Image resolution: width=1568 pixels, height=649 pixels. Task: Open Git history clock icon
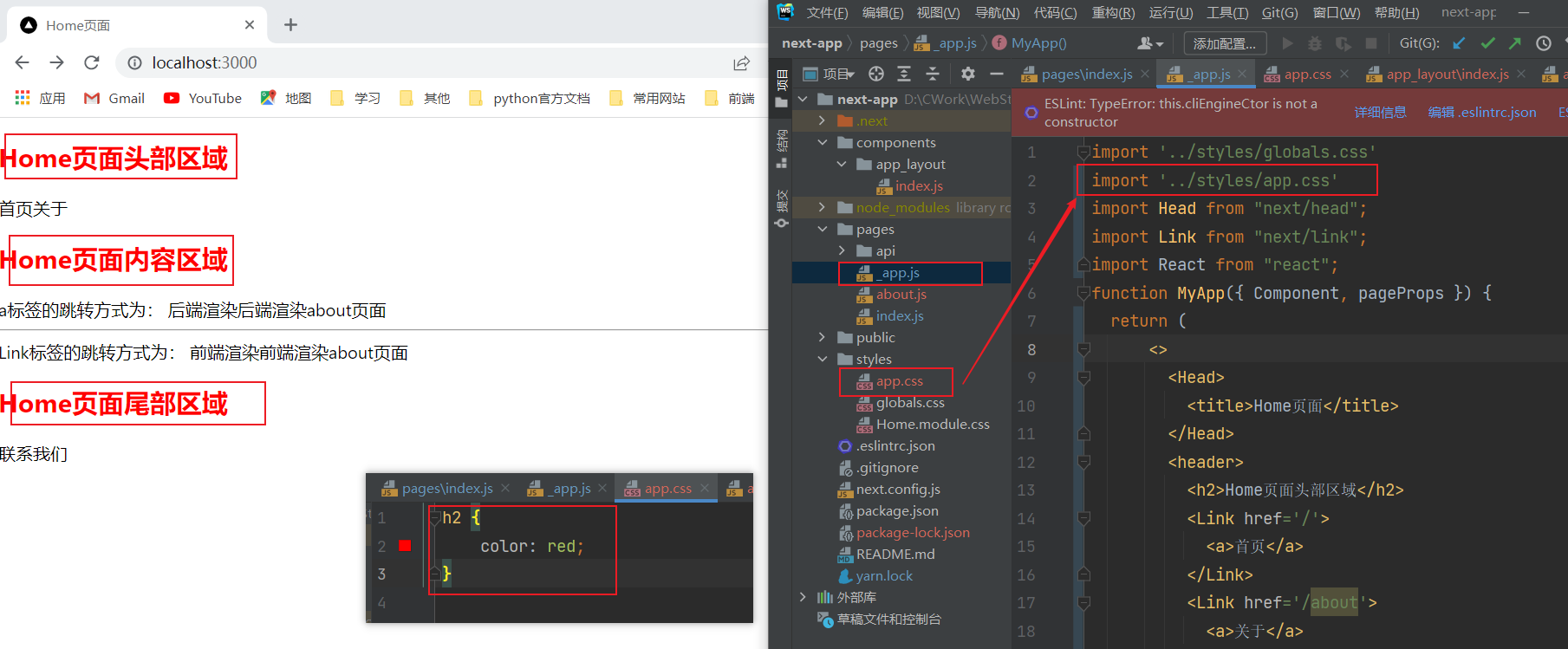[1544, 43]
